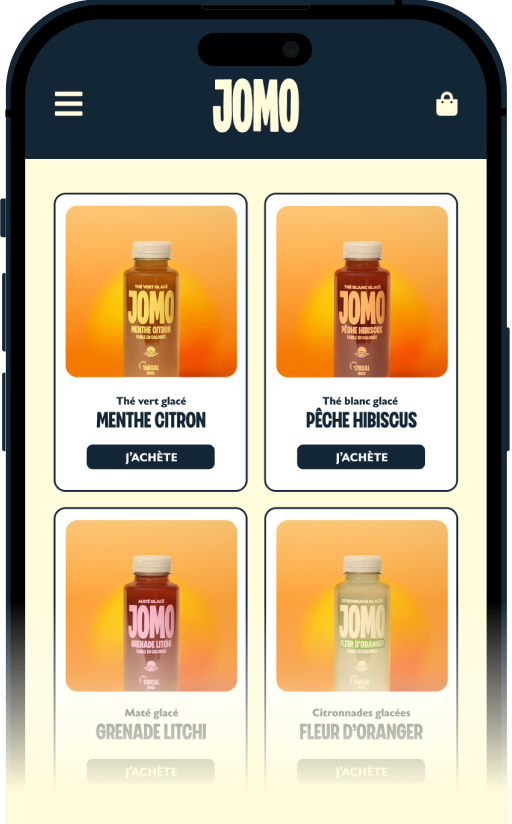This screenshot has height=824, width=512.
Task: Tap the JOMO logo in the header
Action: click(256, 106)
